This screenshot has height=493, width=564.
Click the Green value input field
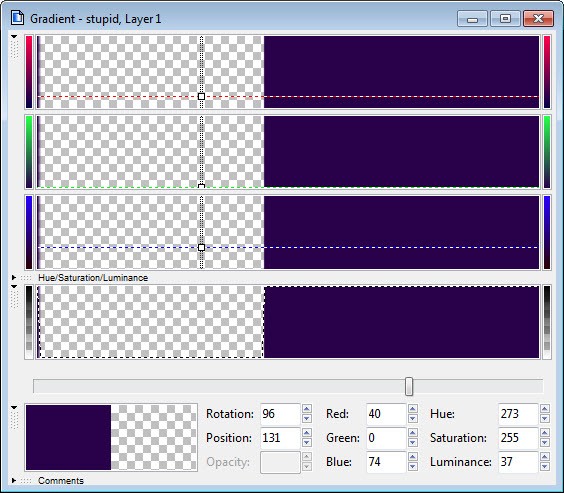tap(386, 438)
